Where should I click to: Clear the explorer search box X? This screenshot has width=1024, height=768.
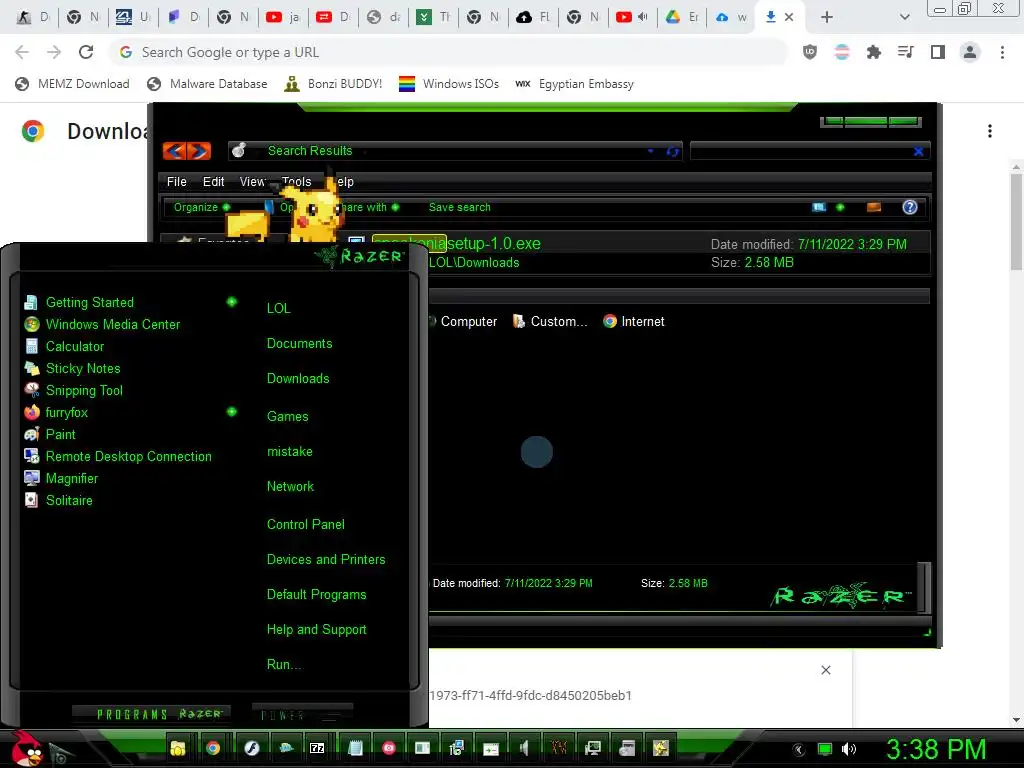(x=918, y=152)
